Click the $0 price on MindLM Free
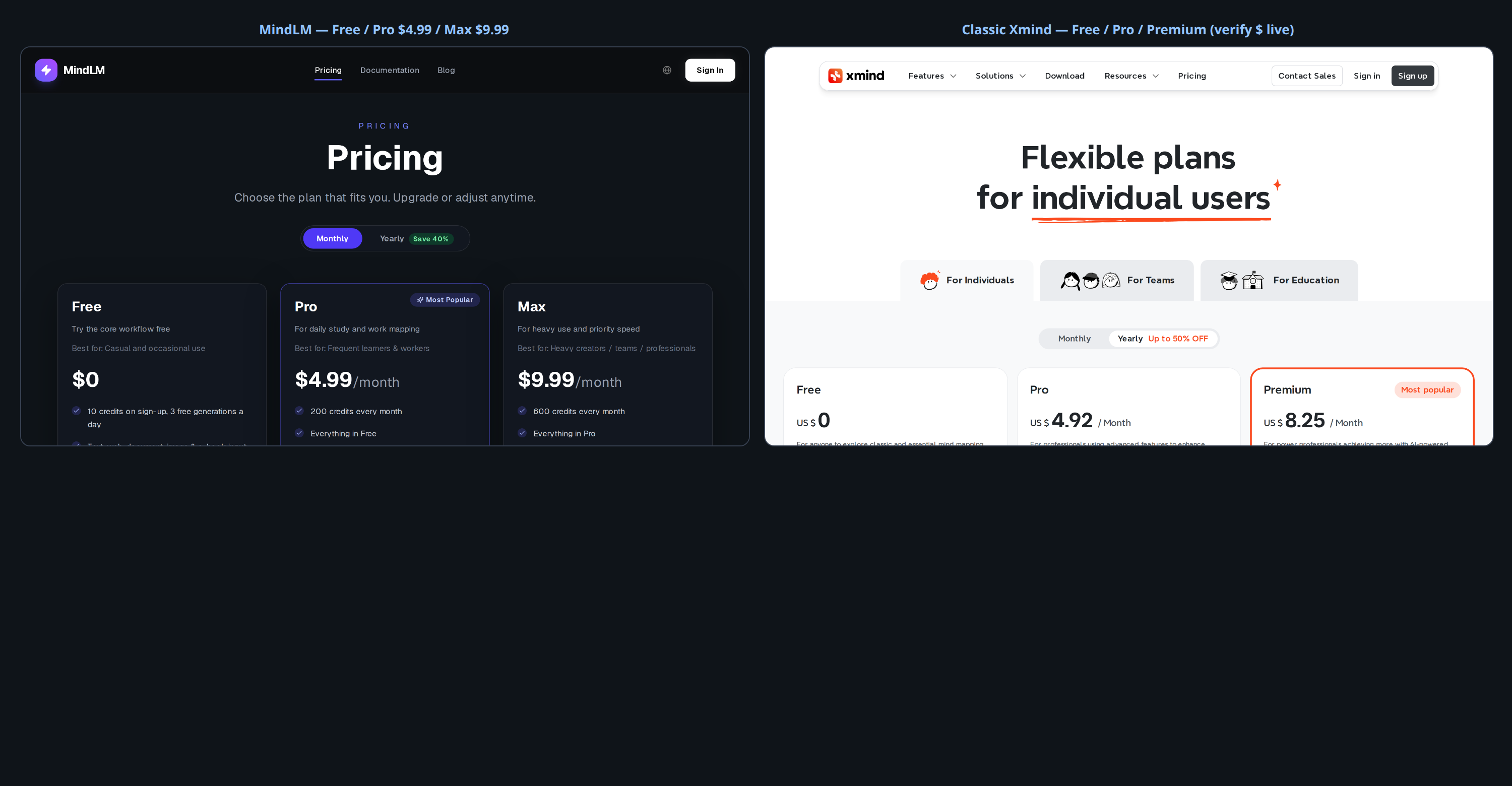This screenshot has width=1512, height=786. [86, 380]
